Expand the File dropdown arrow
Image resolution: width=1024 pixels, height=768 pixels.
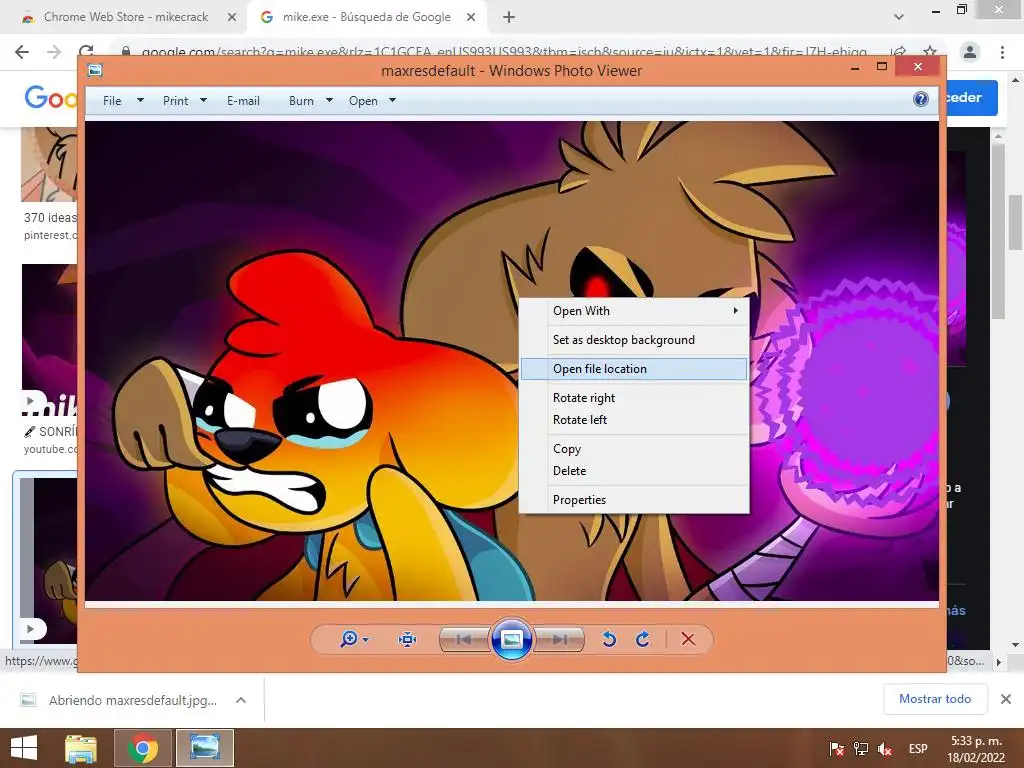(x=140, y=101)
